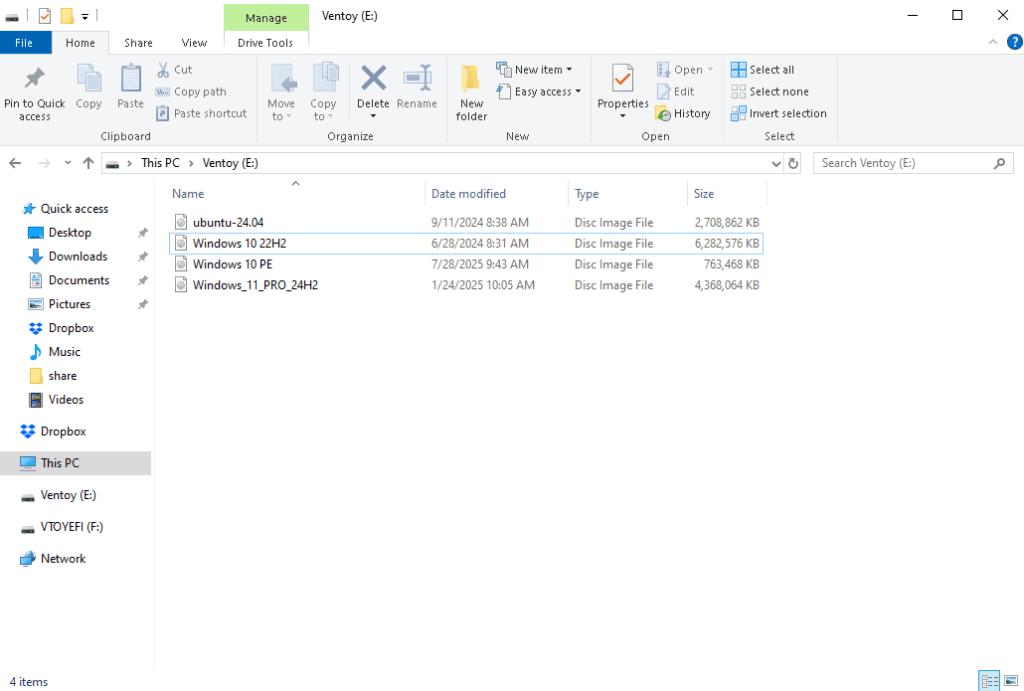1024x691 pixels.
Task: Switch to the Share ribbon tab
Action: tap(138, 43)
